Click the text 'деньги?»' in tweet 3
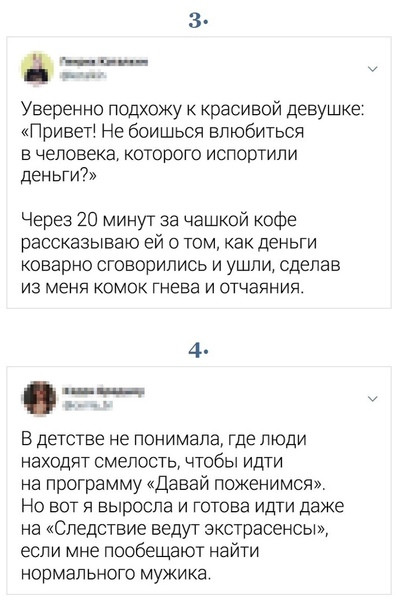Screen dimensions: 398x604 click(59, 176)
